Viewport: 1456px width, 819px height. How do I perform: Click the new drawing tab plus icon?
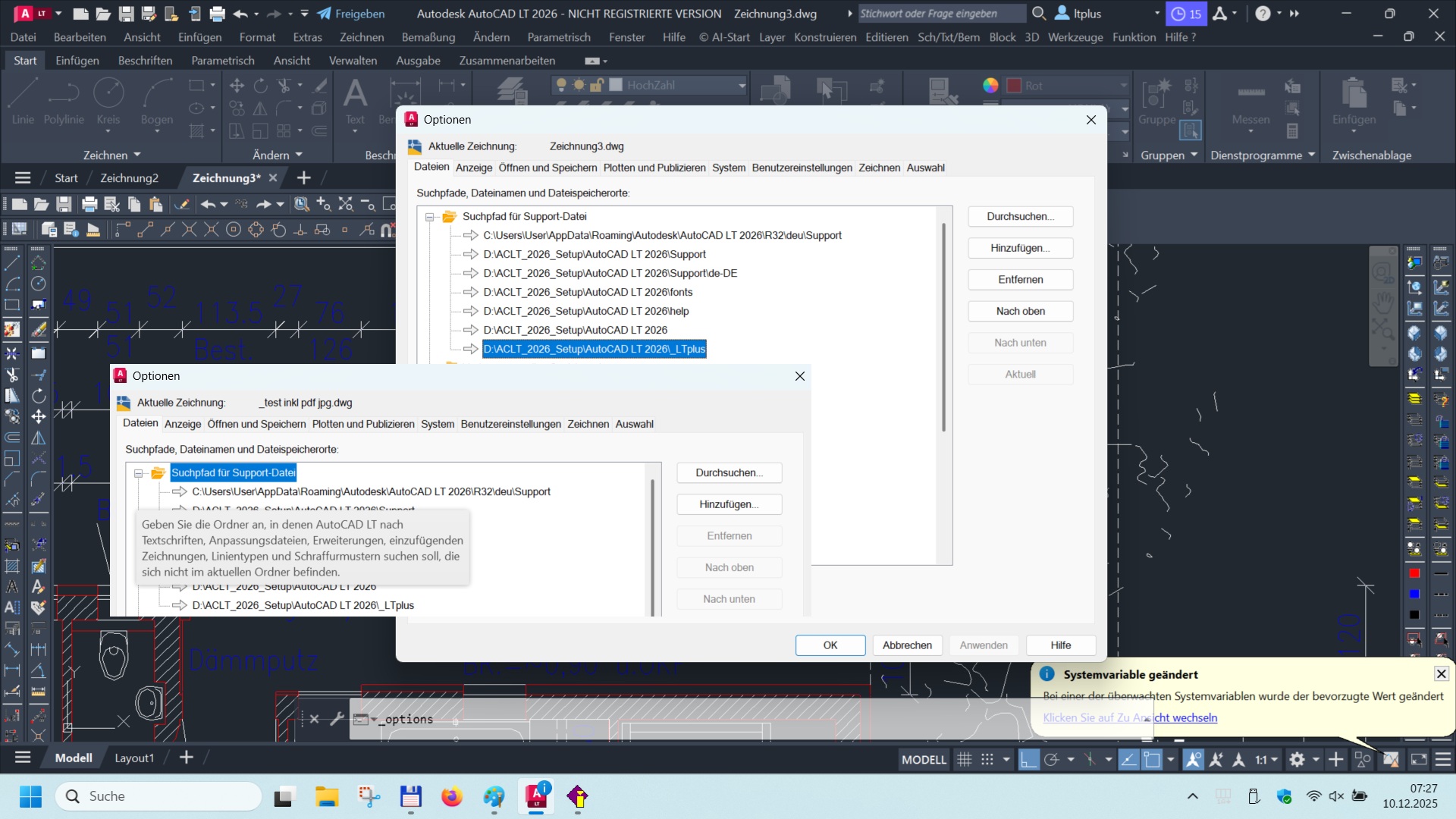(x=303, y=177)
